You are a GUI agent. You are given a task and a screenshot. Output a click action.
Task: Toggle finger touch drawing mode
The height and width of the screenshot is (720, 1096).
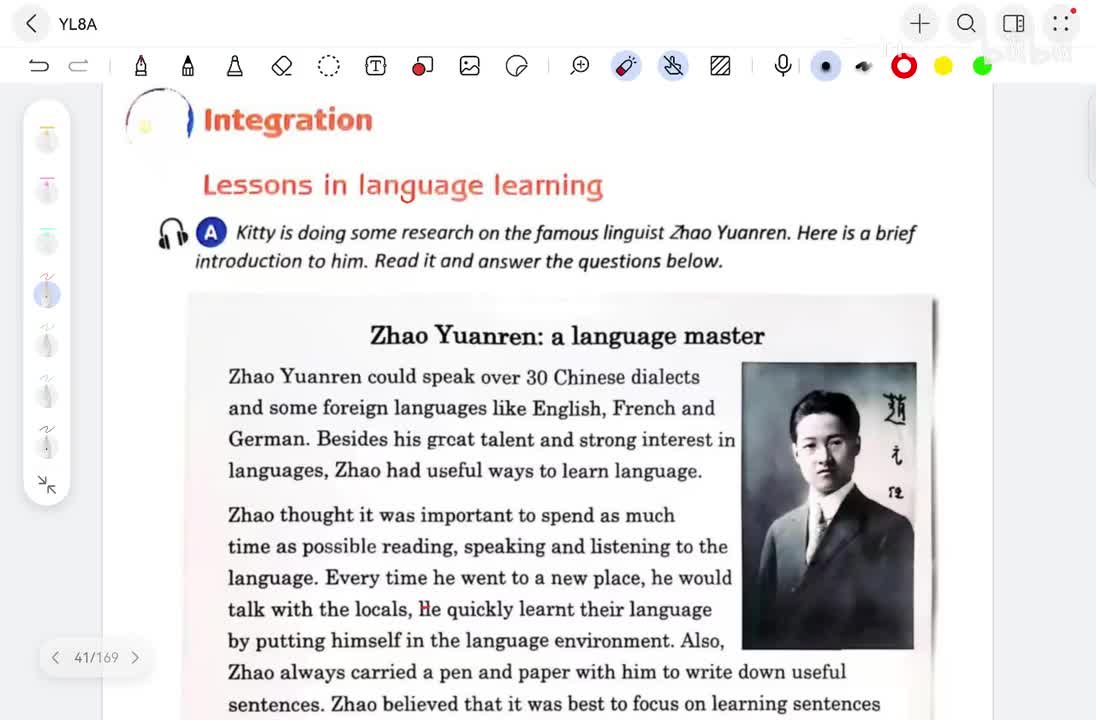672,66
